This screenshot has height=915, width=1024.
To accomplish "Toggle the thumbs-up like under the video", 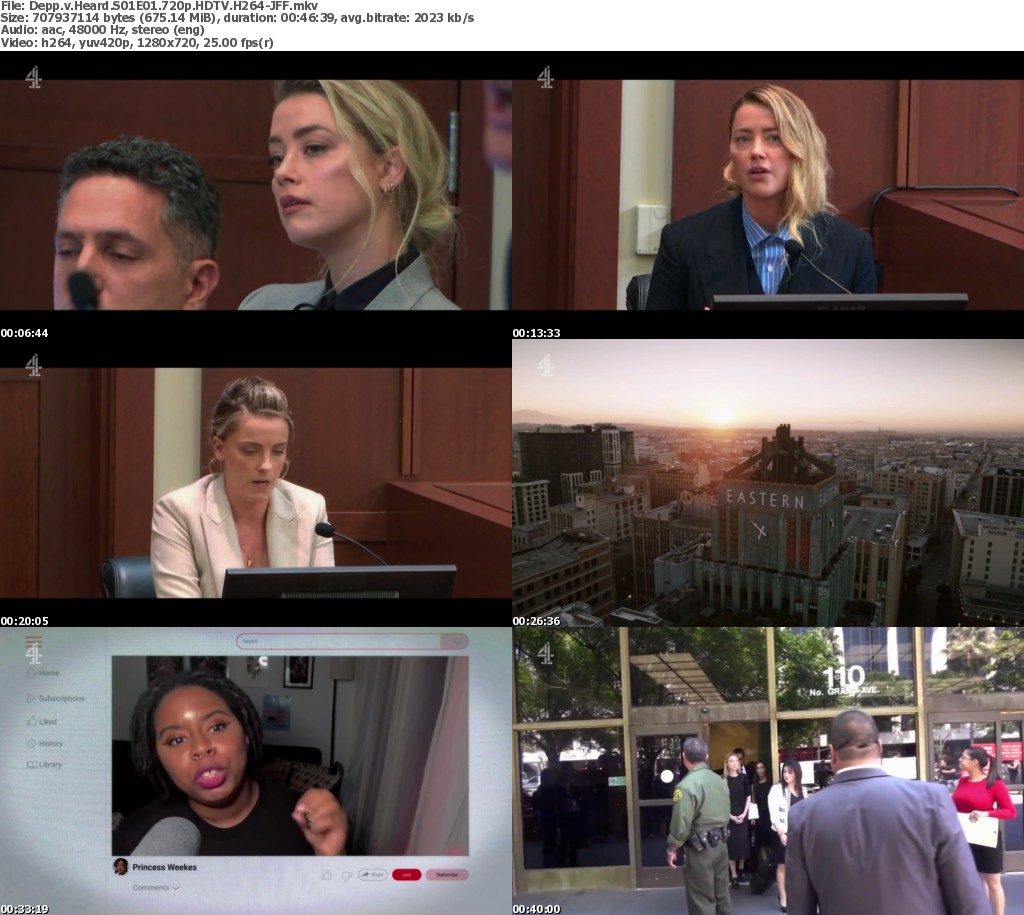I will (x=326, y=874).
